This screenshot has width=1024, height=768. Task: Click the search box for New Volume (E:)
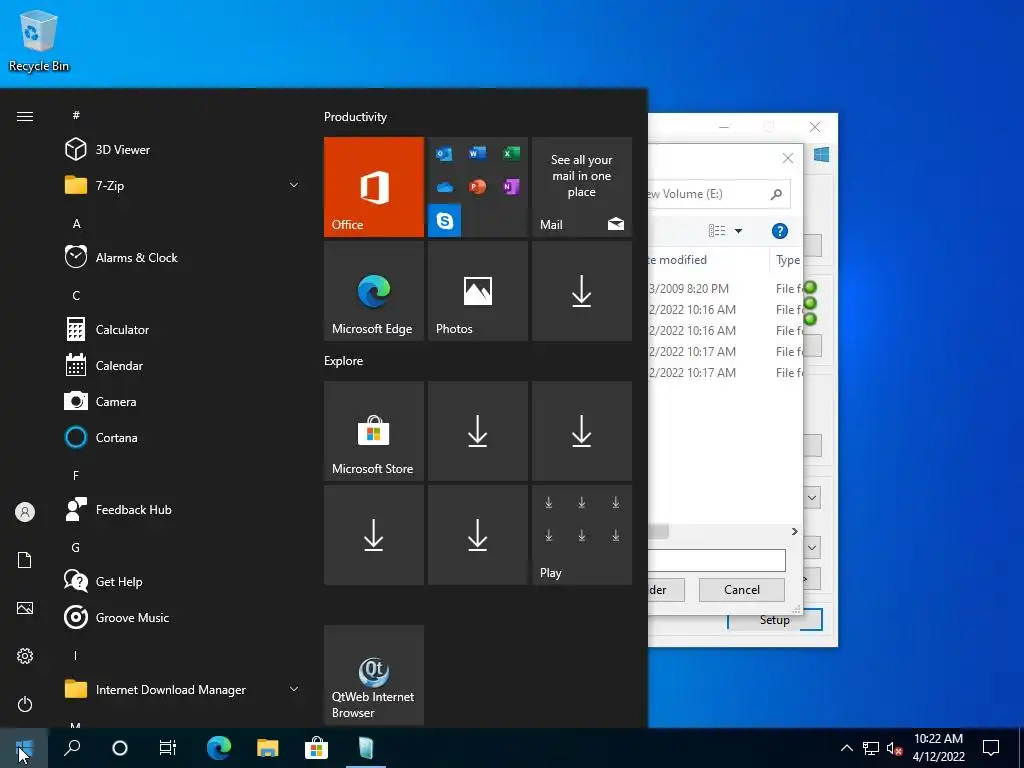[x=719, y=194]
